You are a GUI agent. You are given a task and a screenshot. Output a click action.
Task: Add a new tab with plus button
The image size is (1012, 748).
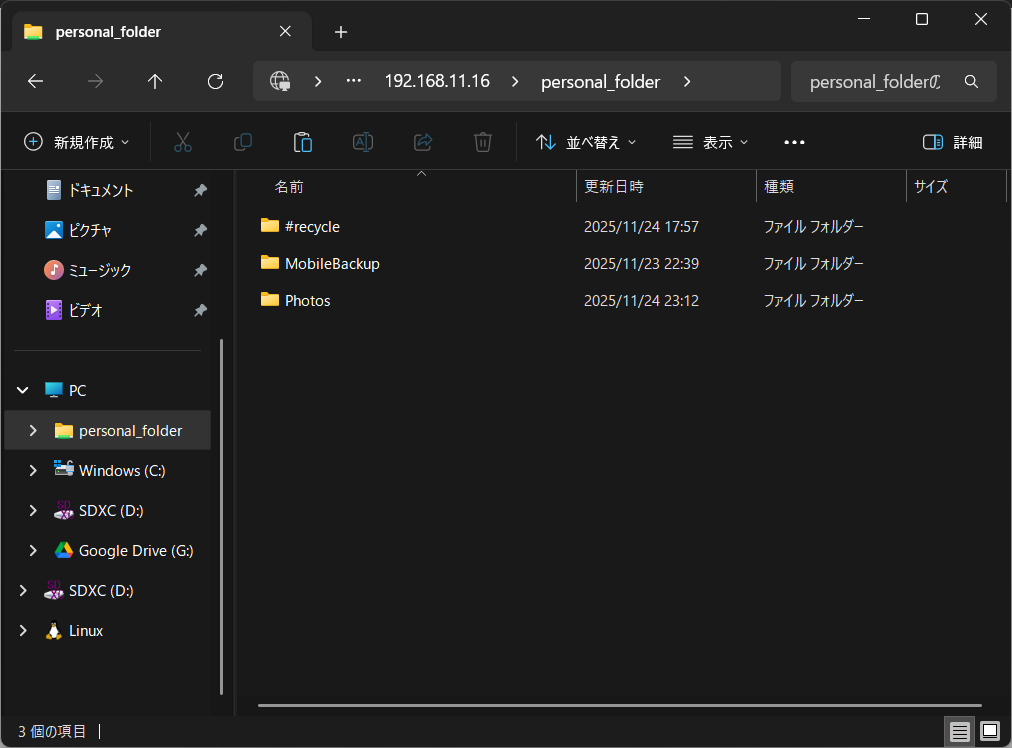(x=341, y=32)
